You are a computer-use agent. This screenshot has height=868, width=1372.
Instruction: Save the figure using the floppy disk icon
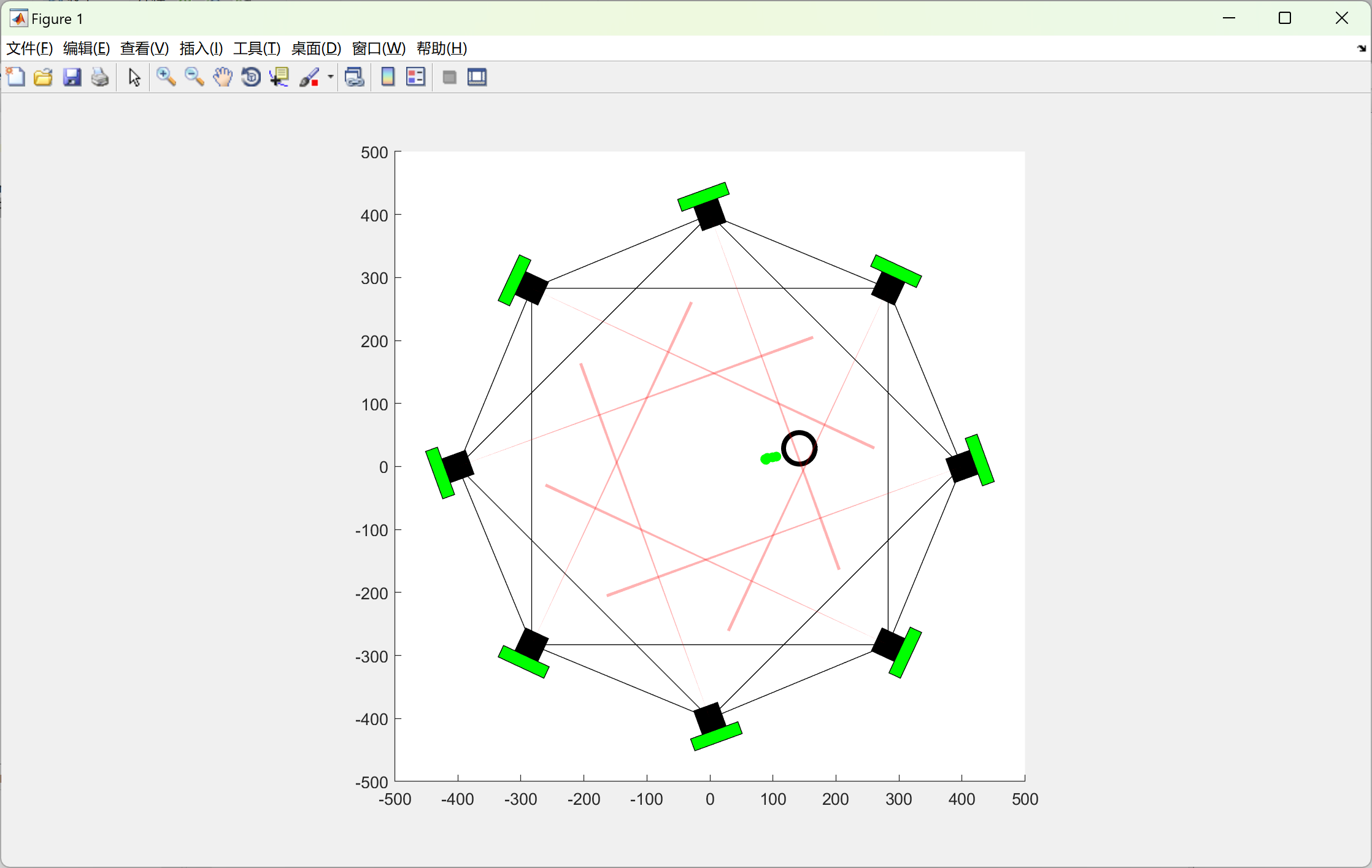tap(72, 77)
